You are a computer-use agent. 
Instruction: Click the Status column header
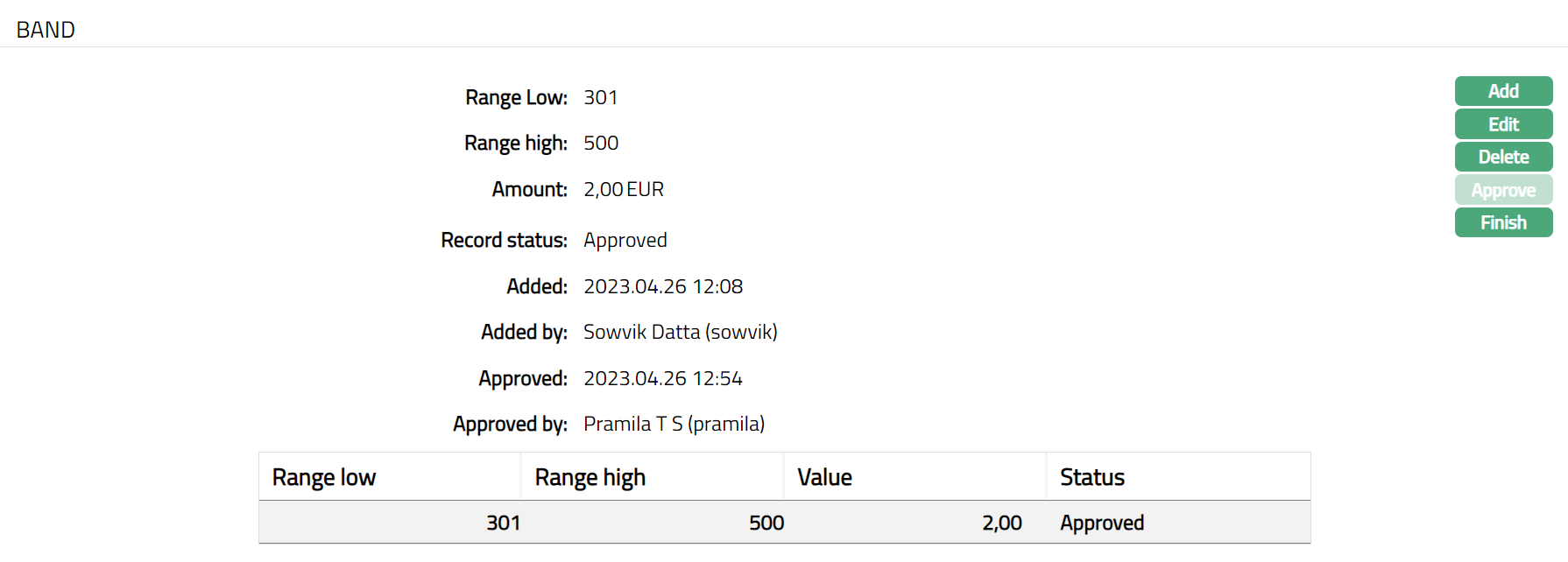click(1092, 477)
